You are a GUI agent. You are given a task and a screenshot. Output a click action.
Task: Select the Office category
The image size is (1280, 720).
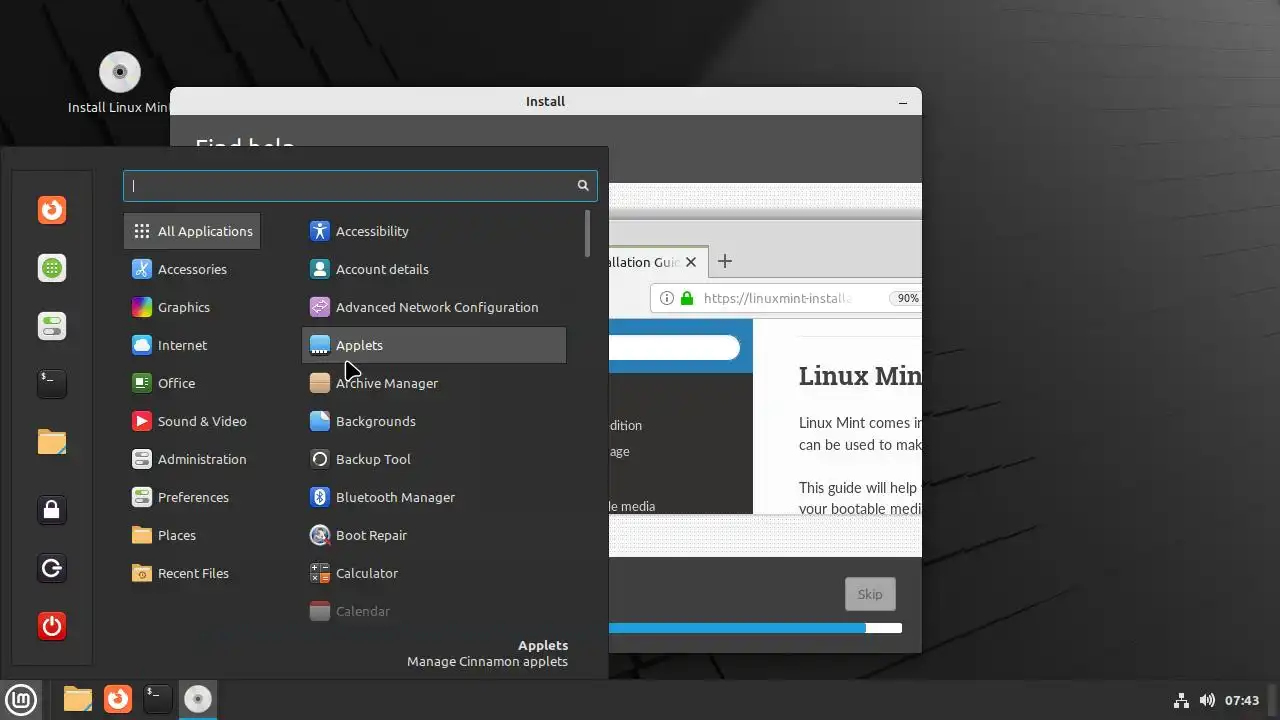coord(192,383)
